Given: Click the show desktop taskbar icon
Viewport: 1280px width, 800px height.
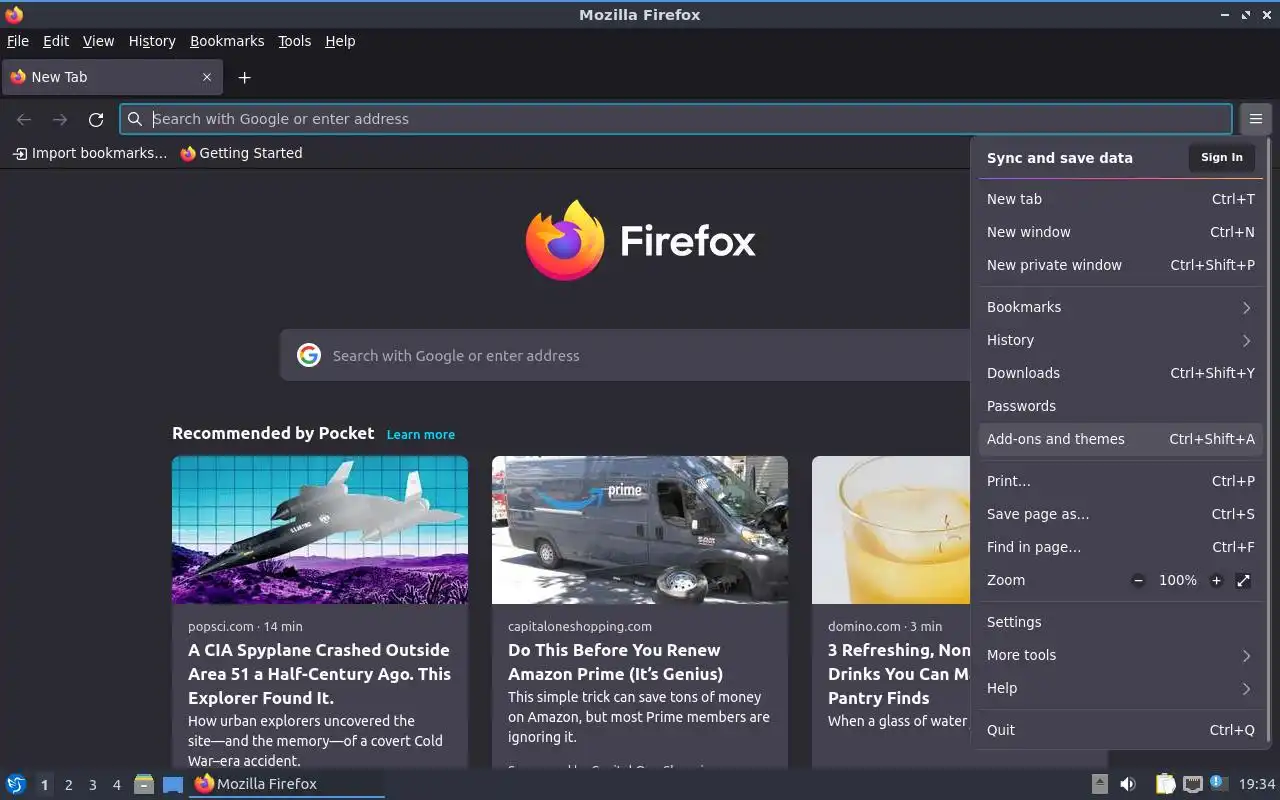Looking at the screenshot, I should tap(173, 784).
